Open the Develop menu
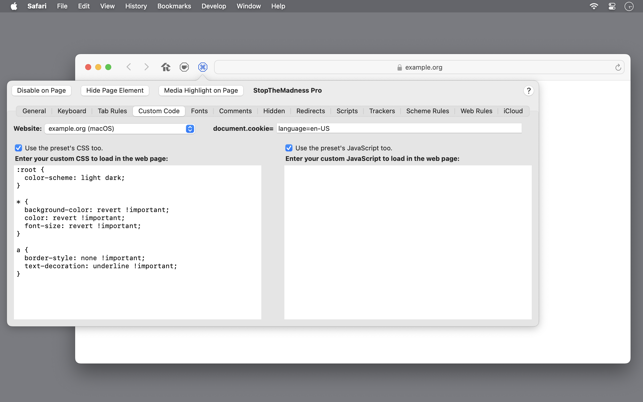 [x=214, y=6]
